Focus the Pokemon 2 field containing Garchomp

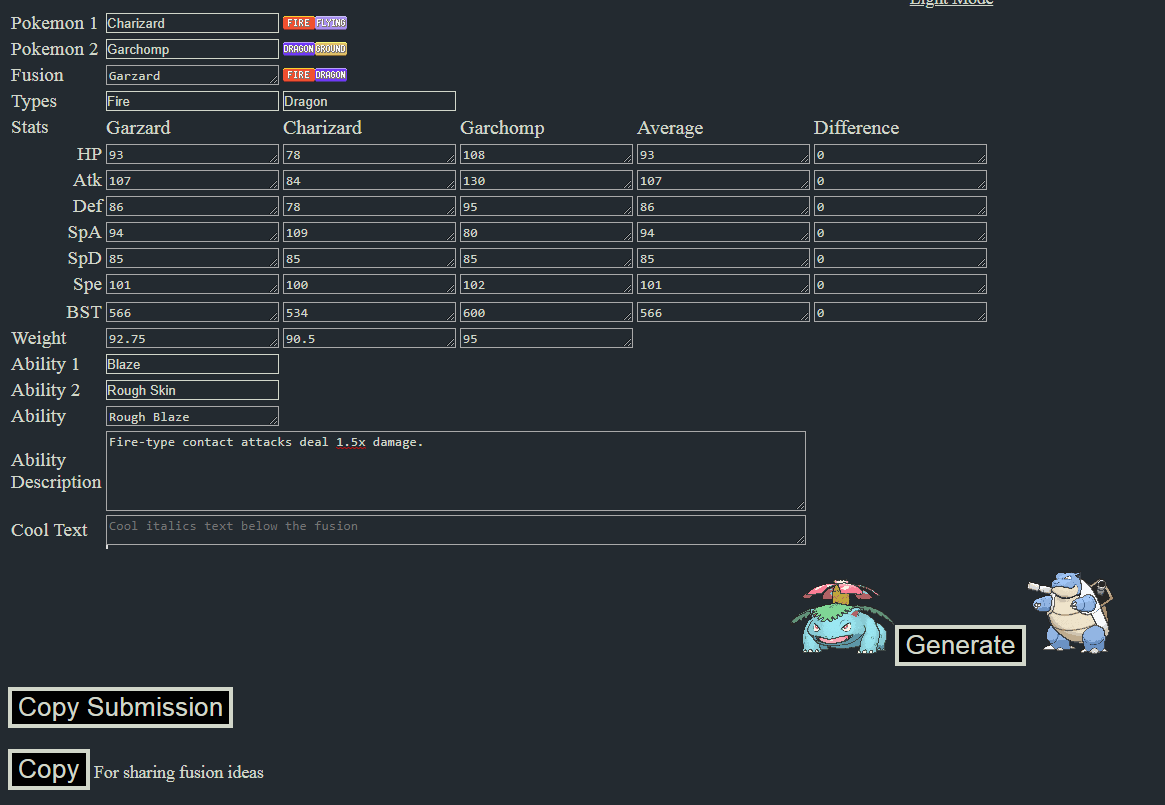pos(192,49)
